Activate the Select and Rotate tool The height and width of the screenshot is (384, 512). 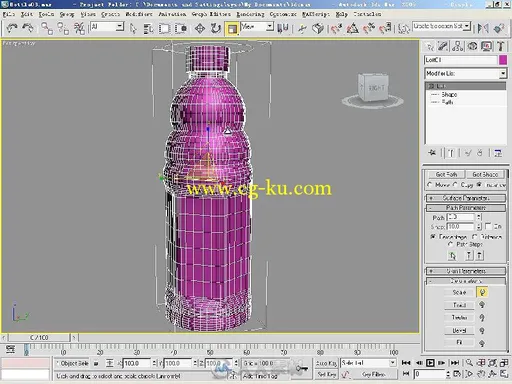pyautogui.click(x=216, y=29)
